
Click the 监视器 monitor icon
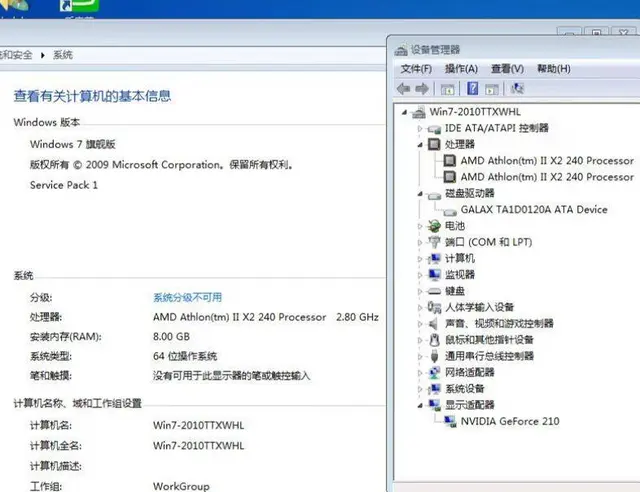point(434,274)
